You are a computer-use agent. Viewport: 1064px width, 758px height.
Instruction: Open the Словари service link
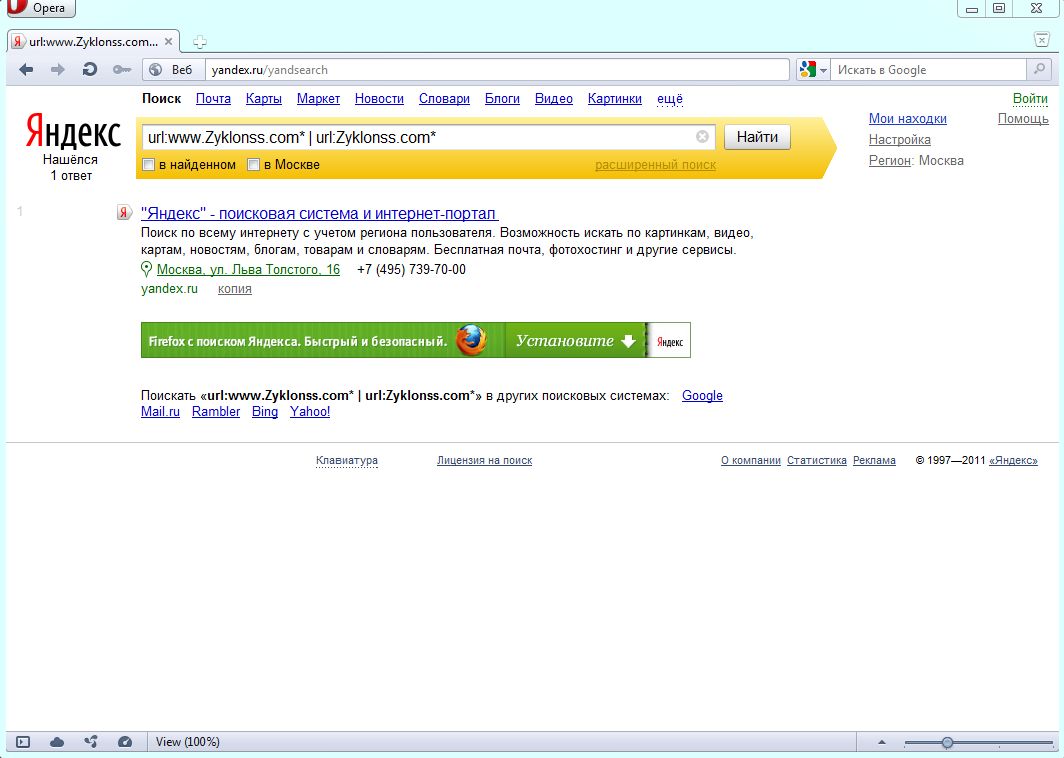click(x=444, y=98)
